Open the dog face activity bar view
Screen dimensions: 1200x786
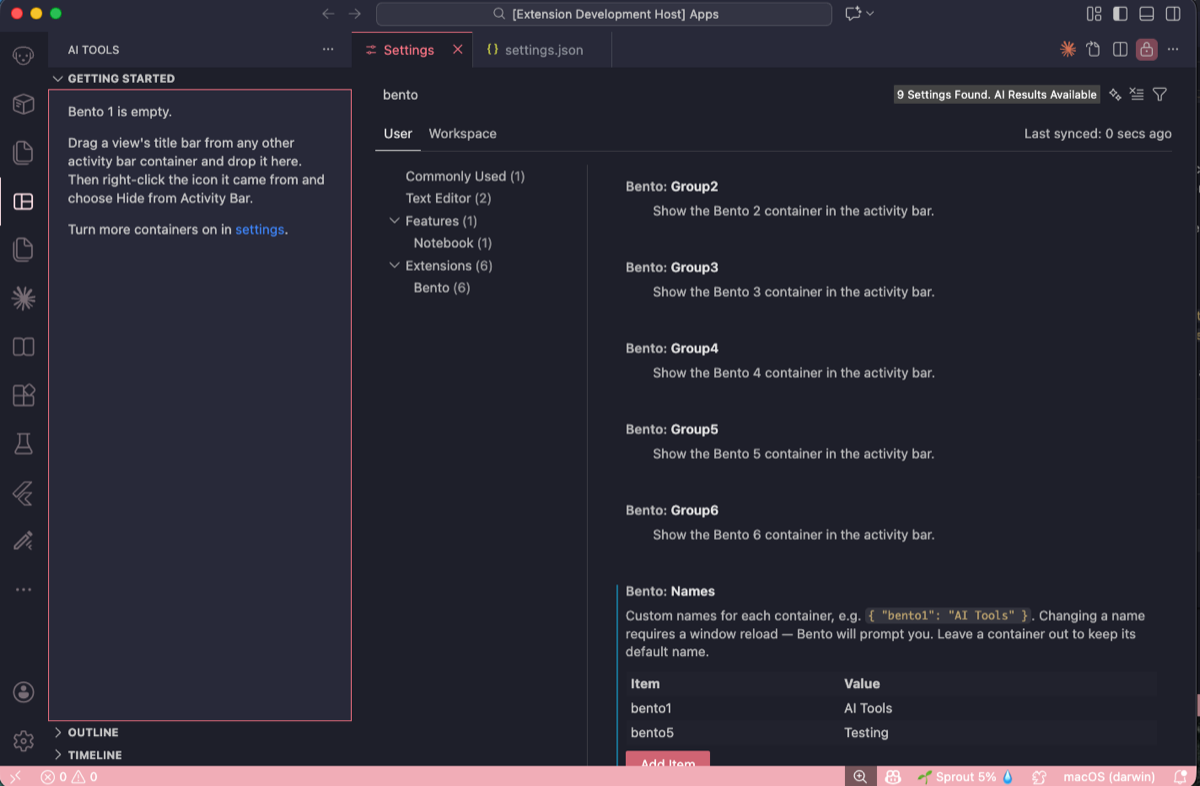tap(23, 55)
